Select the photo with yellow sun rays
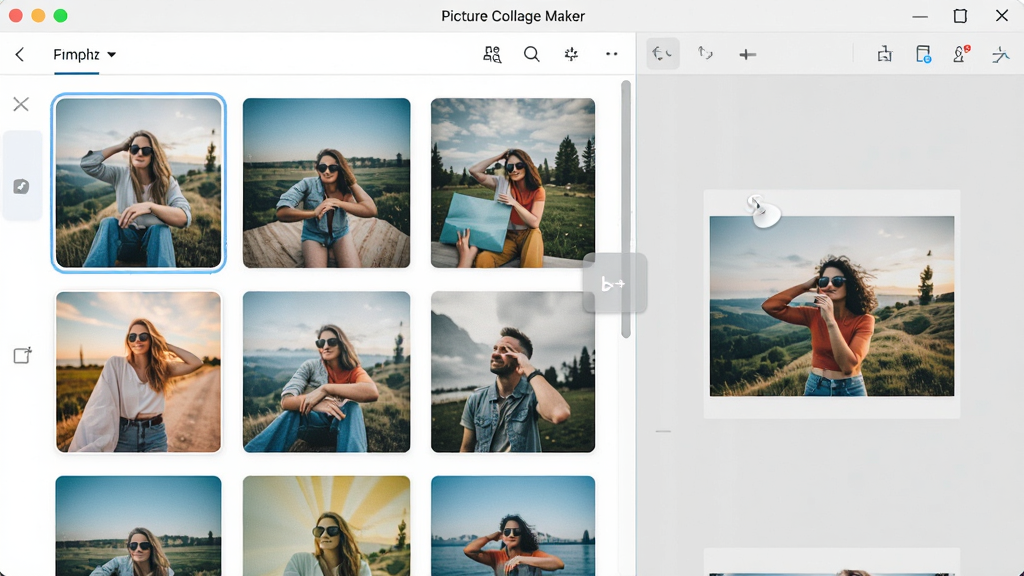Viewport: 1024px width, 576px height. 327,526
